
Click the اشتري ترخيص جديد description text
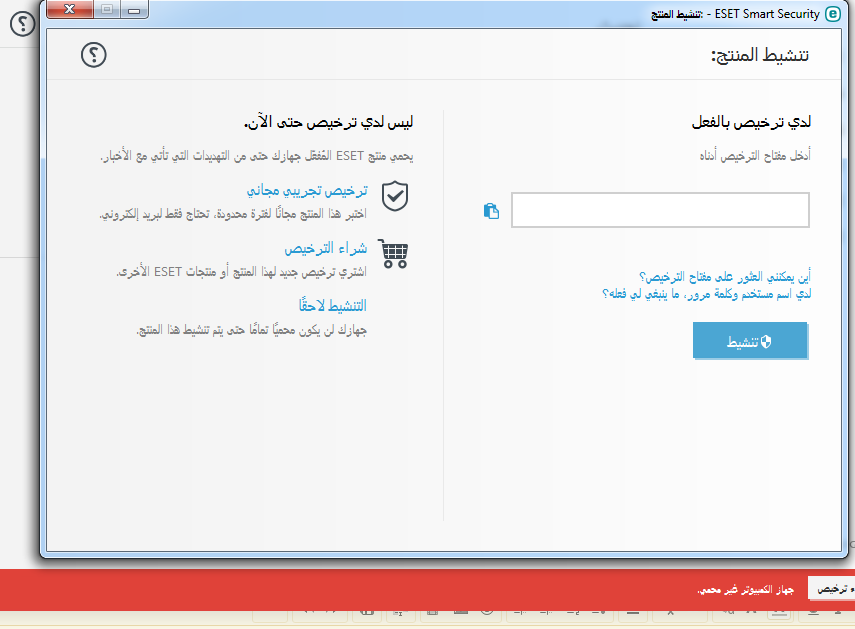coord(242,272)
